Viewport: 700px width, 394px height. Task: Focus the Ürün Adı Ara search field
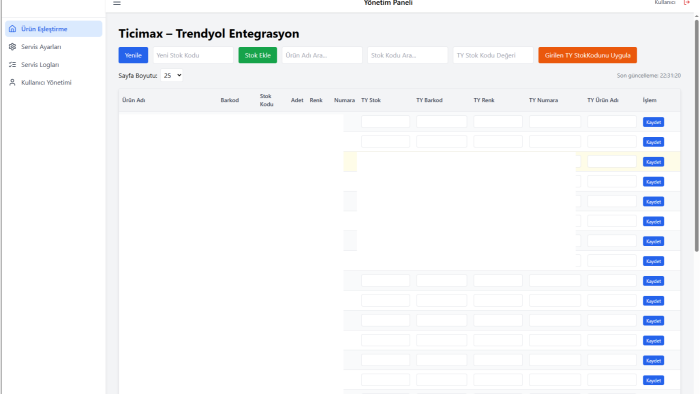click(322, 55)
